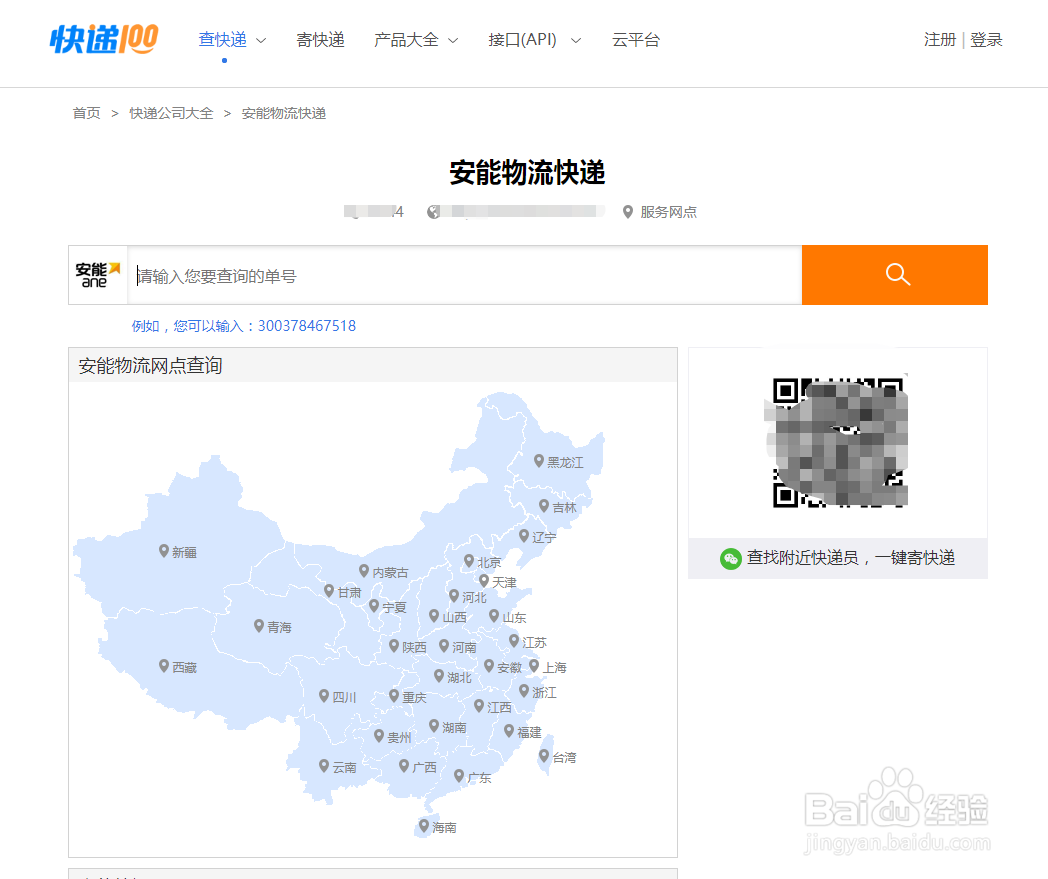Click 查找附近快递员，一键寄快递 banner text
This screenshot has height=879, width=1048.
[x=851, y=557]
